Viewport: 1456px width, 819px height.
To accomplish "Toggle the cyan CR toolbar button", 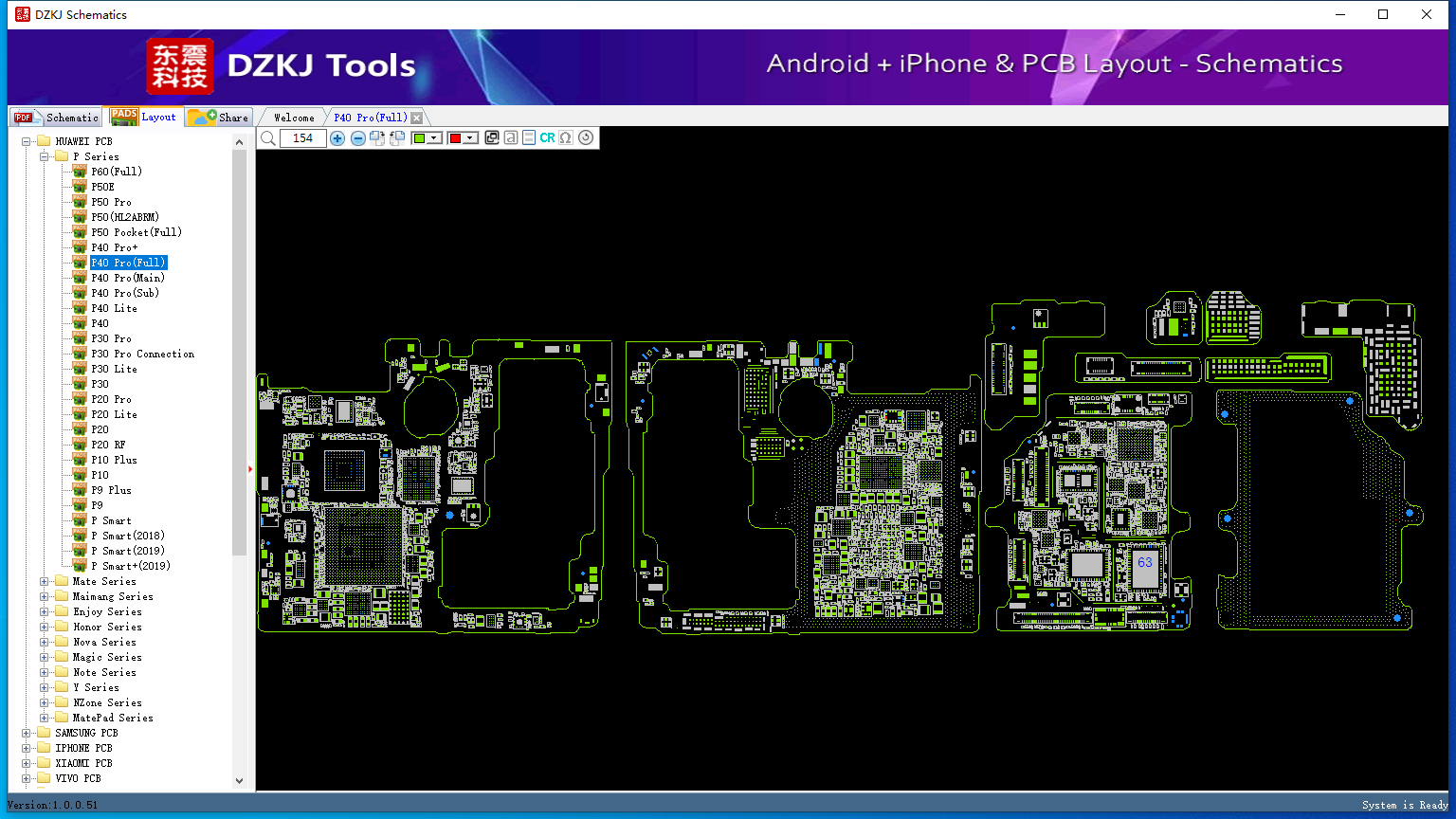I will point(547,138).
